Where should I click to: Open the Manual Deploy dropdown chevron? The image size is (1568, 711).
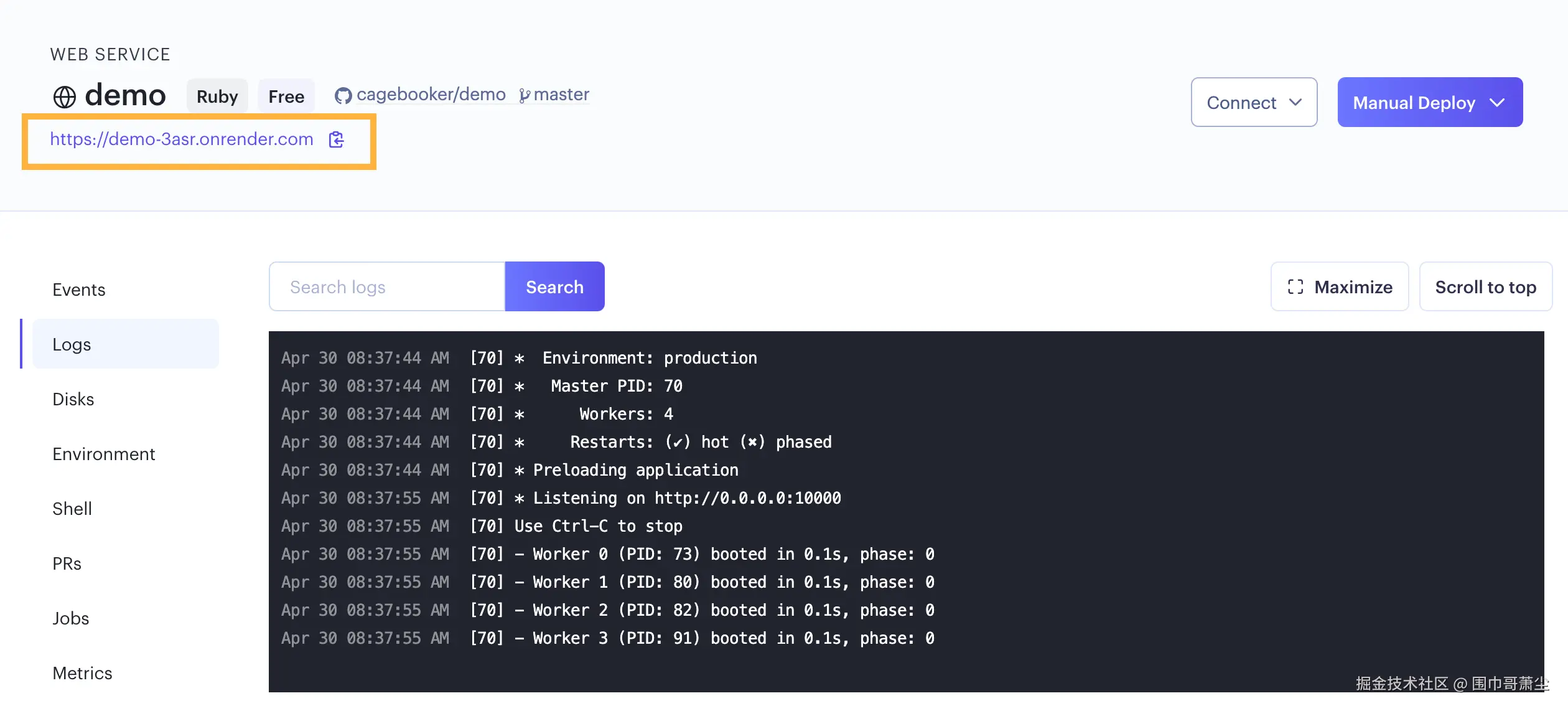[1498, 103]
